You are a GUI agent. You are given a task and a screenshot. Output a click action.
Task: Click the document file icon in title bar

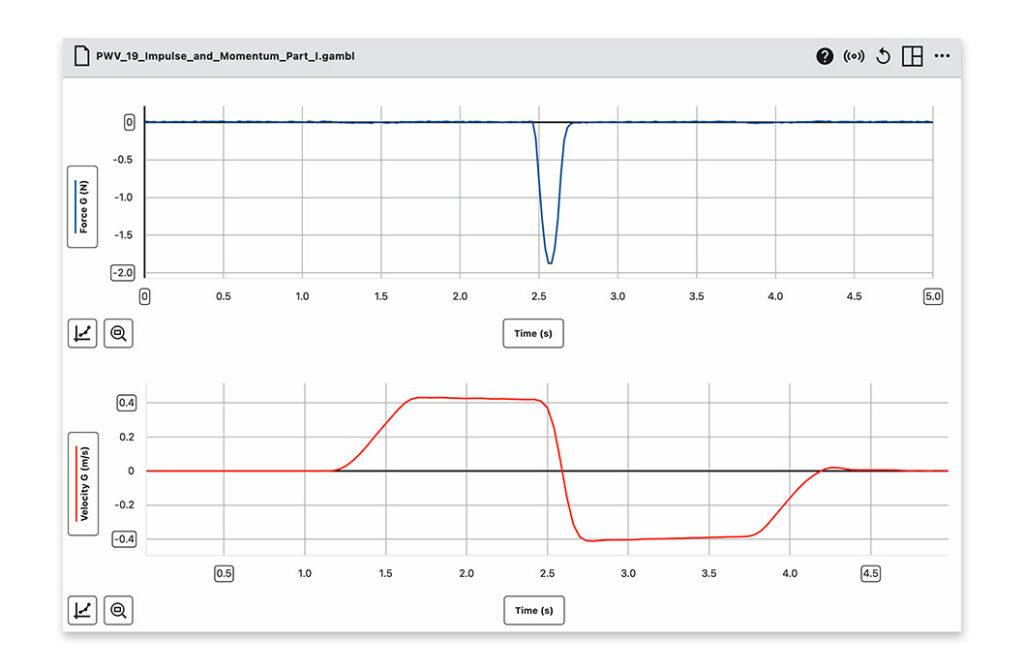82,56
